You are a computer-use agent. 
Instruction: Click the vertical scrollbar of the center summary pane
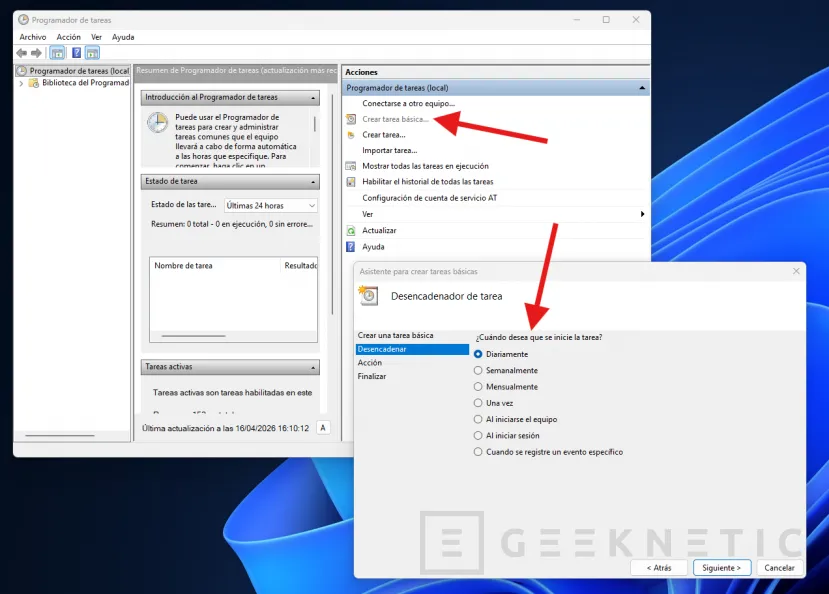click(x=333, y=205)
